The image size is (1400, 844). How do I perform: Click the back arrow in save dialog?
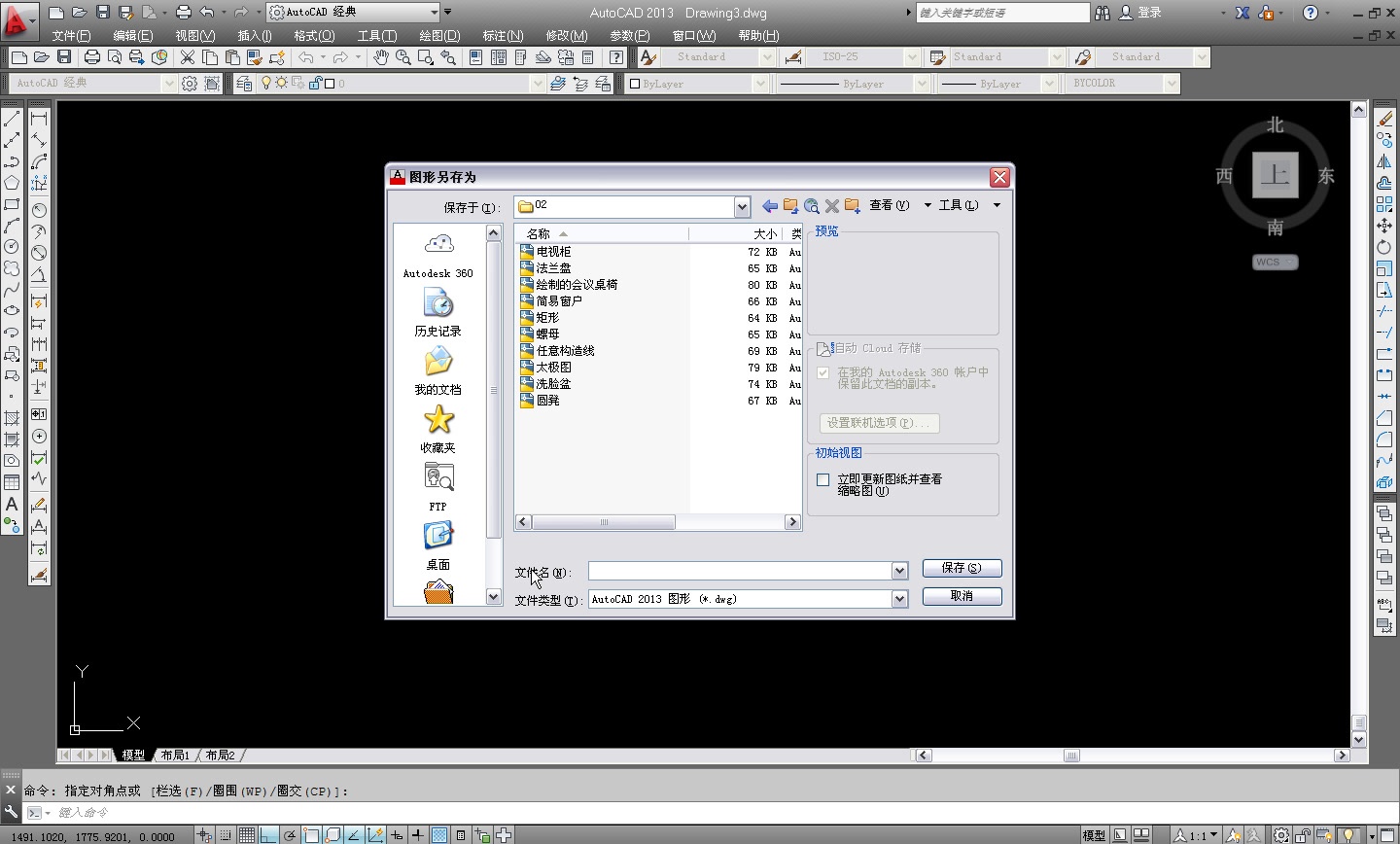coord(770,206)
